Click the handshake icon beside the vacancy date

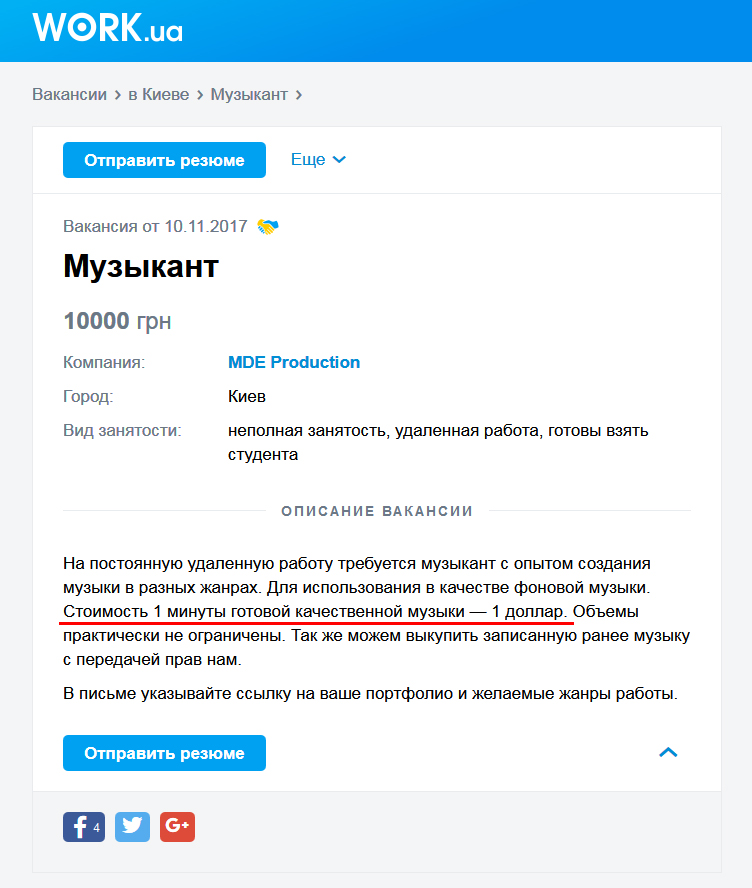(x=268, y=227)
